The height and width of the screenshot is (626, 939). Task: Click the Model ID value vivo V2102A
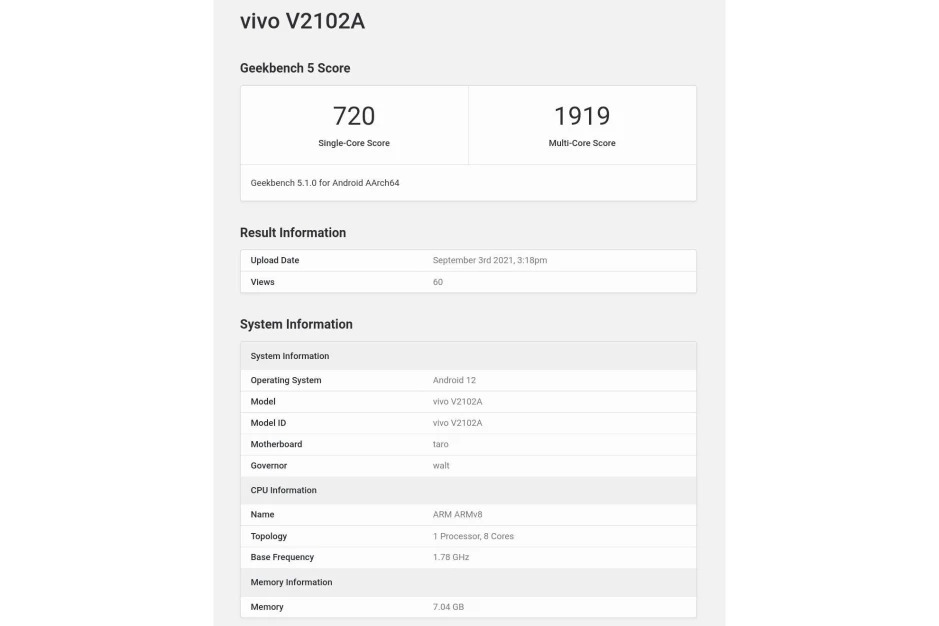pyautogui.click(x=458, y=423)
